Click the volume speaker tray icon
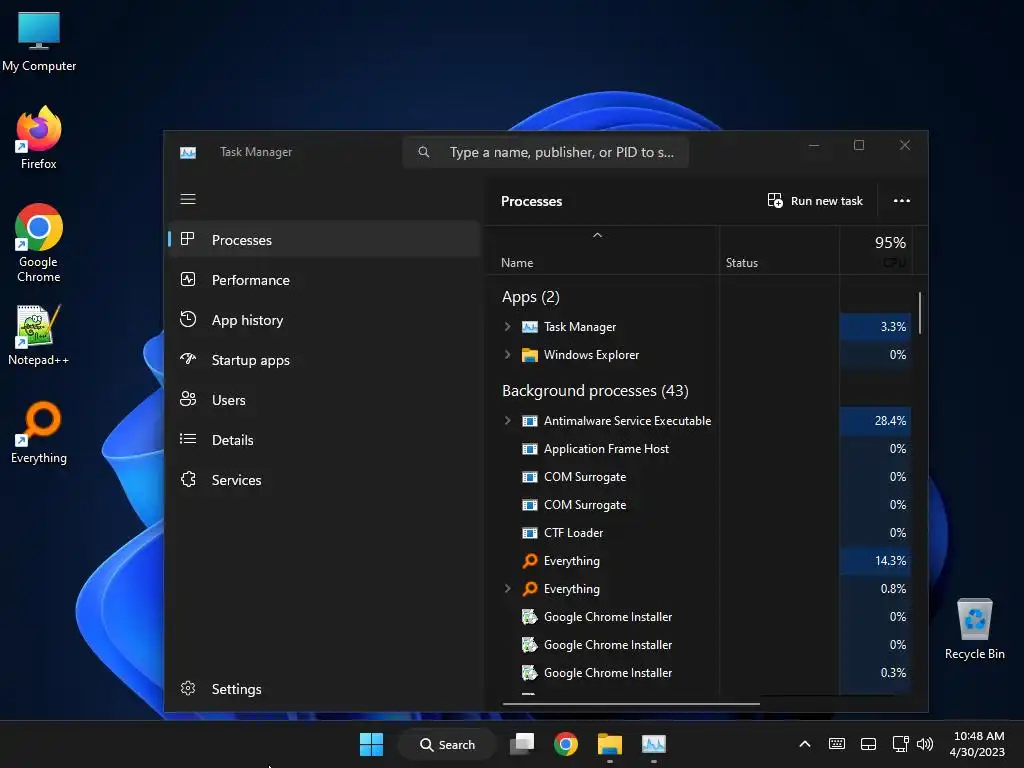The width and height of the screenshot is (1024, 768). pos(925,744)
